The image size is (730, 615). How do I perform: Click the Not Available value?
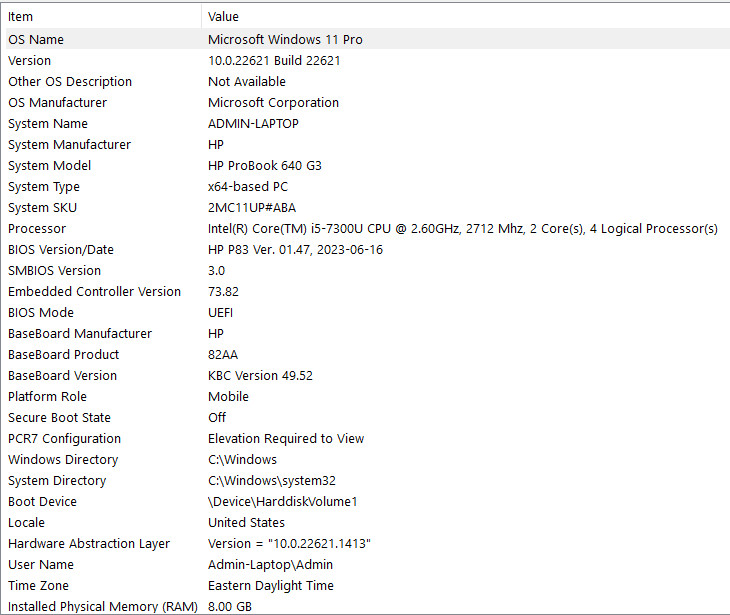(x=247, y=81)
